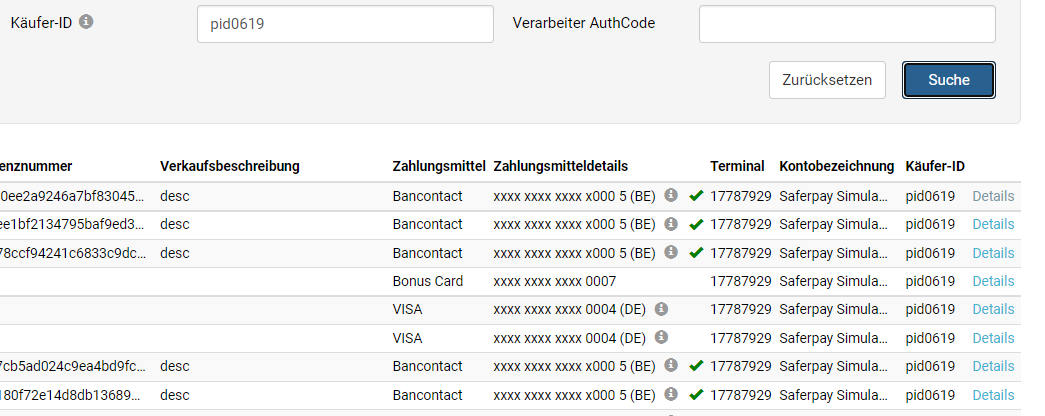Sort by Kontobezeichnung column header
The width and height of the screenshot is (1045, 416).
(x=836, y=166)
